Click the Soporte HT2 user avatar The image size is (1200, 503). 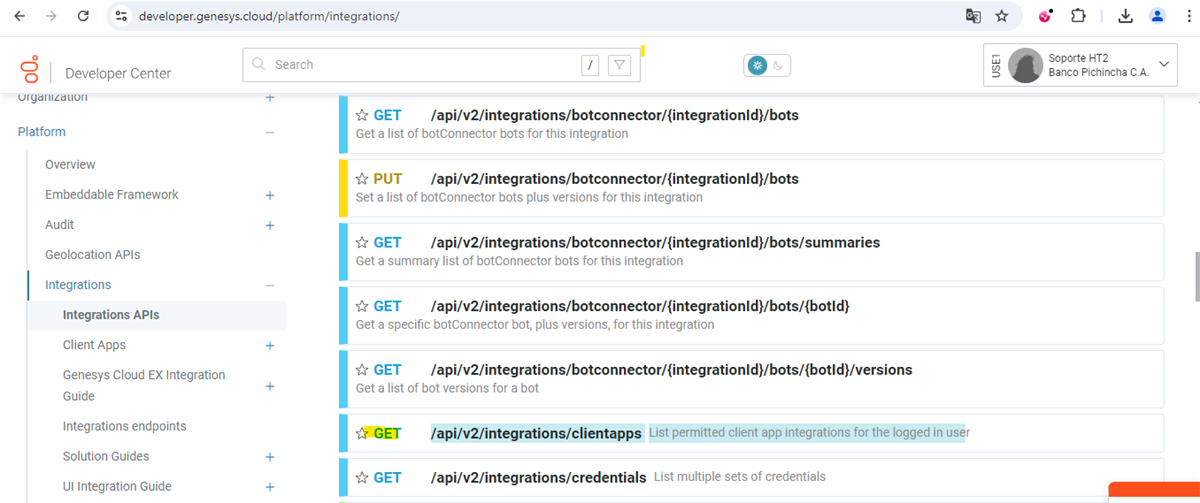point(1025,66)
